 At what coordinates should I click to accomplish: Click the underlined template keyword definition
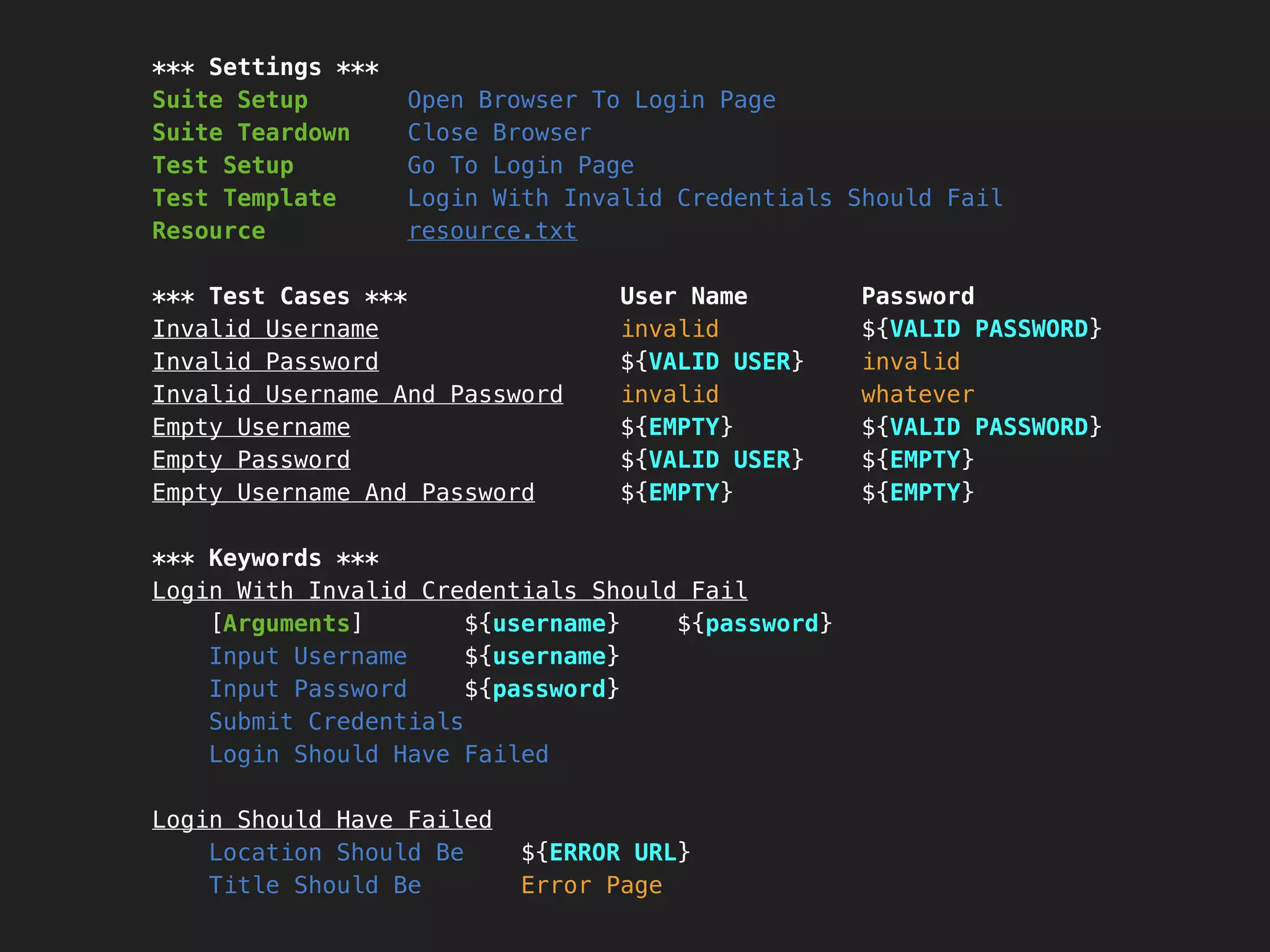coord(450,591)
